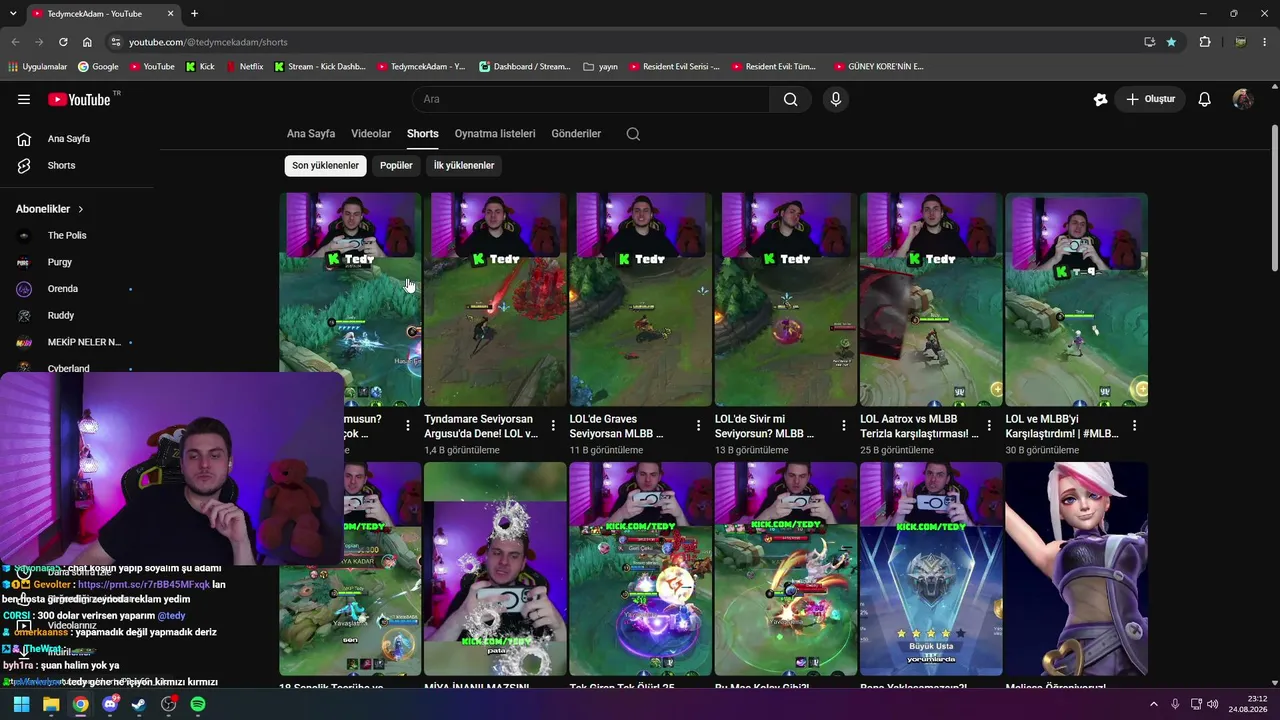Image resolution: width=1280 pixels, height=720 pixels.
Task: Play the LOL'de Graves short thumbnail
Action: pyautogui.click(x=640, y=299)
